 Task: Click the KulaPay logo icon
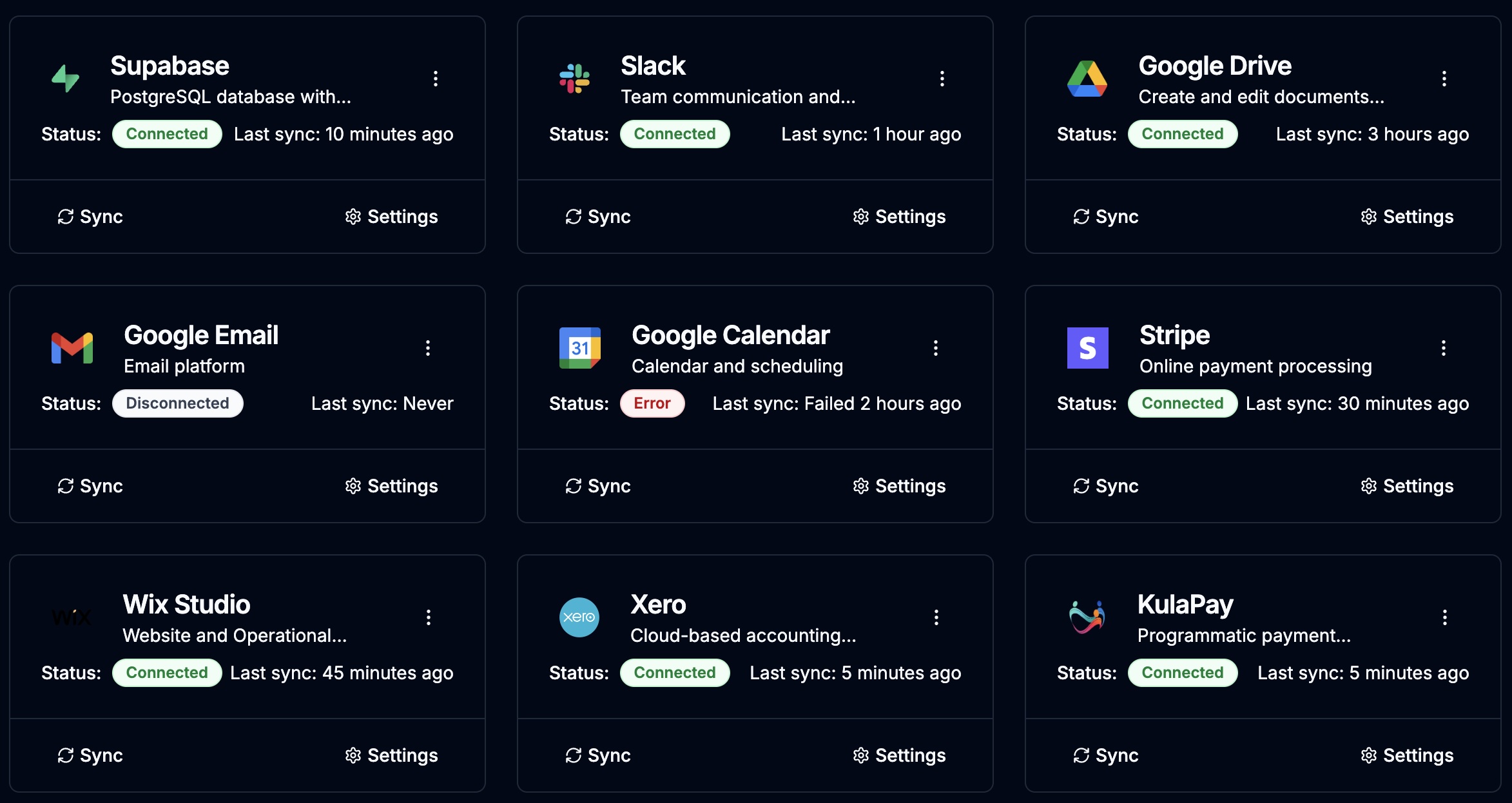pyautogui.click(x=1087, y=617)
